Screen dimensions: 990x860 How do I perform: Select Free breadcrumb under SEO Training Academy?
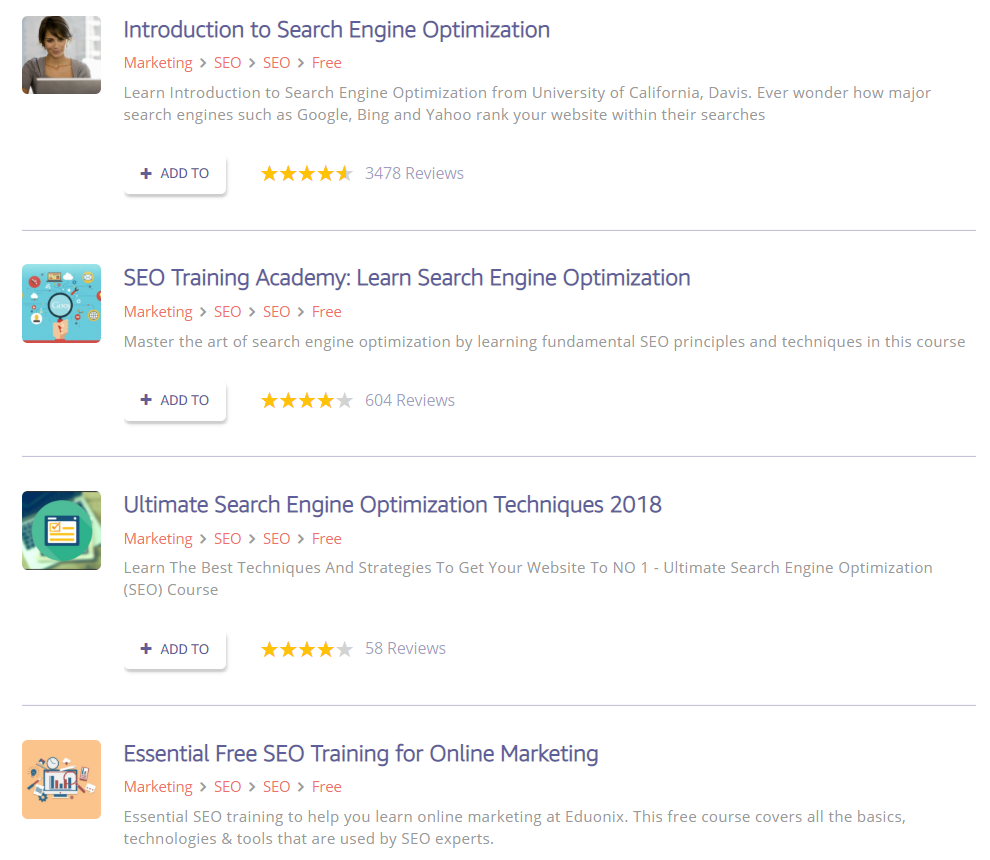point(326,311)
